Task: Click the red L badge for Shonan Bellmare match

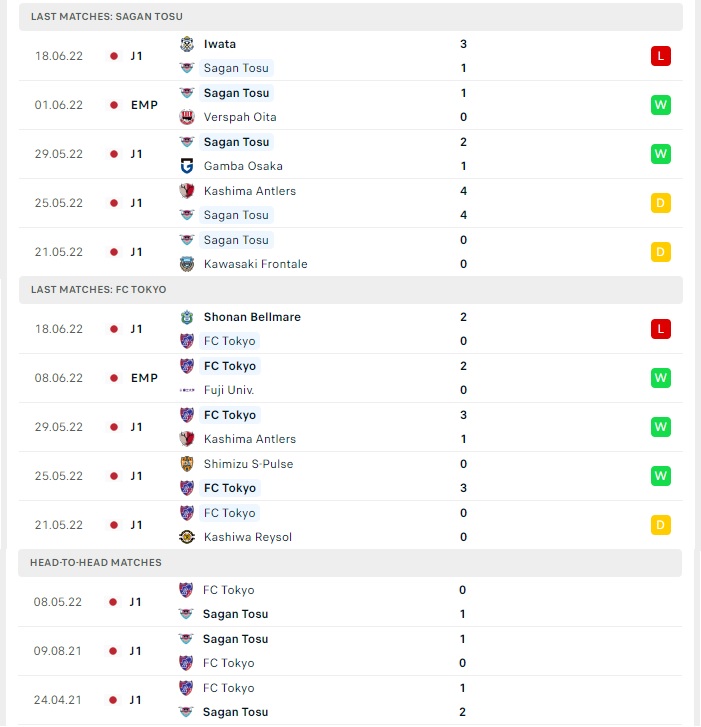Action: [661, 329]
